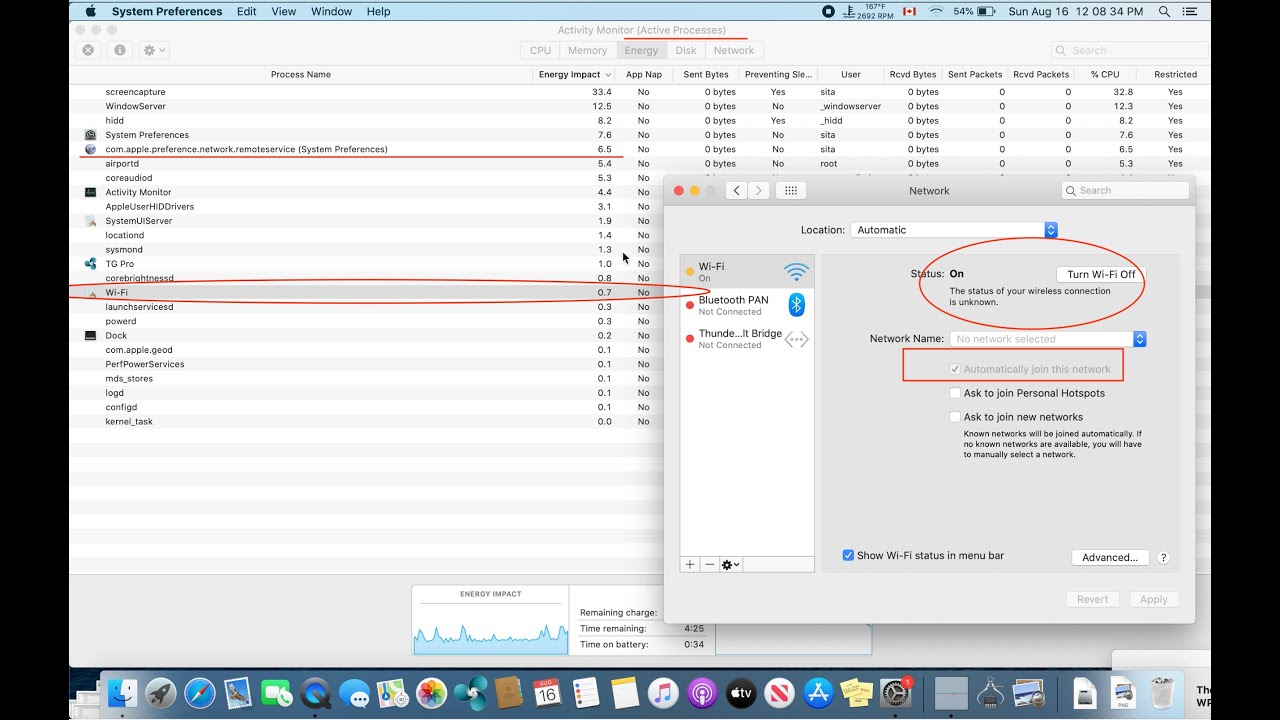Go back in Network preferences window
This screenshot has height=720, width=1280.
tap(737, 190)
